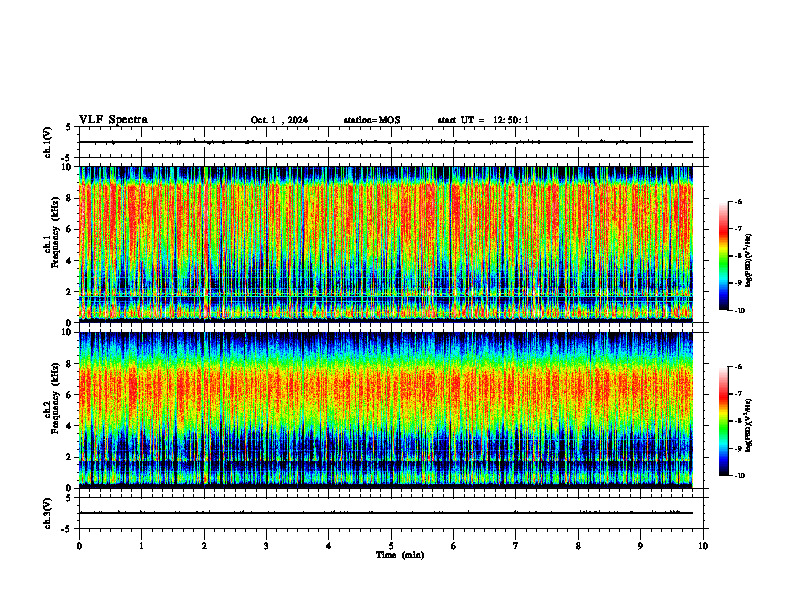Click the 'ch.3(V)' waveform axis label
Image resolution: width=792 pixels, height=612 pixels.
(48, 513)
